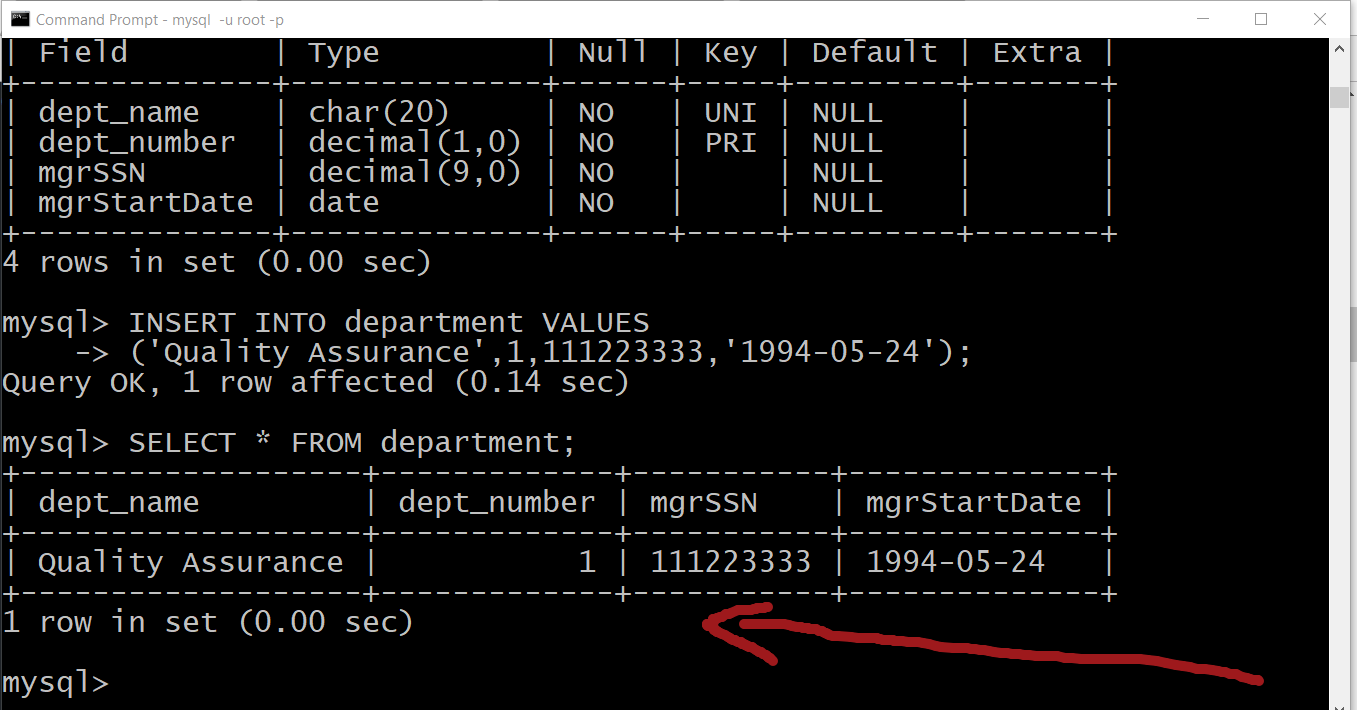Click the vertical scrollbar thumb
The image size is (1357, 710).
coord(1339,96)
